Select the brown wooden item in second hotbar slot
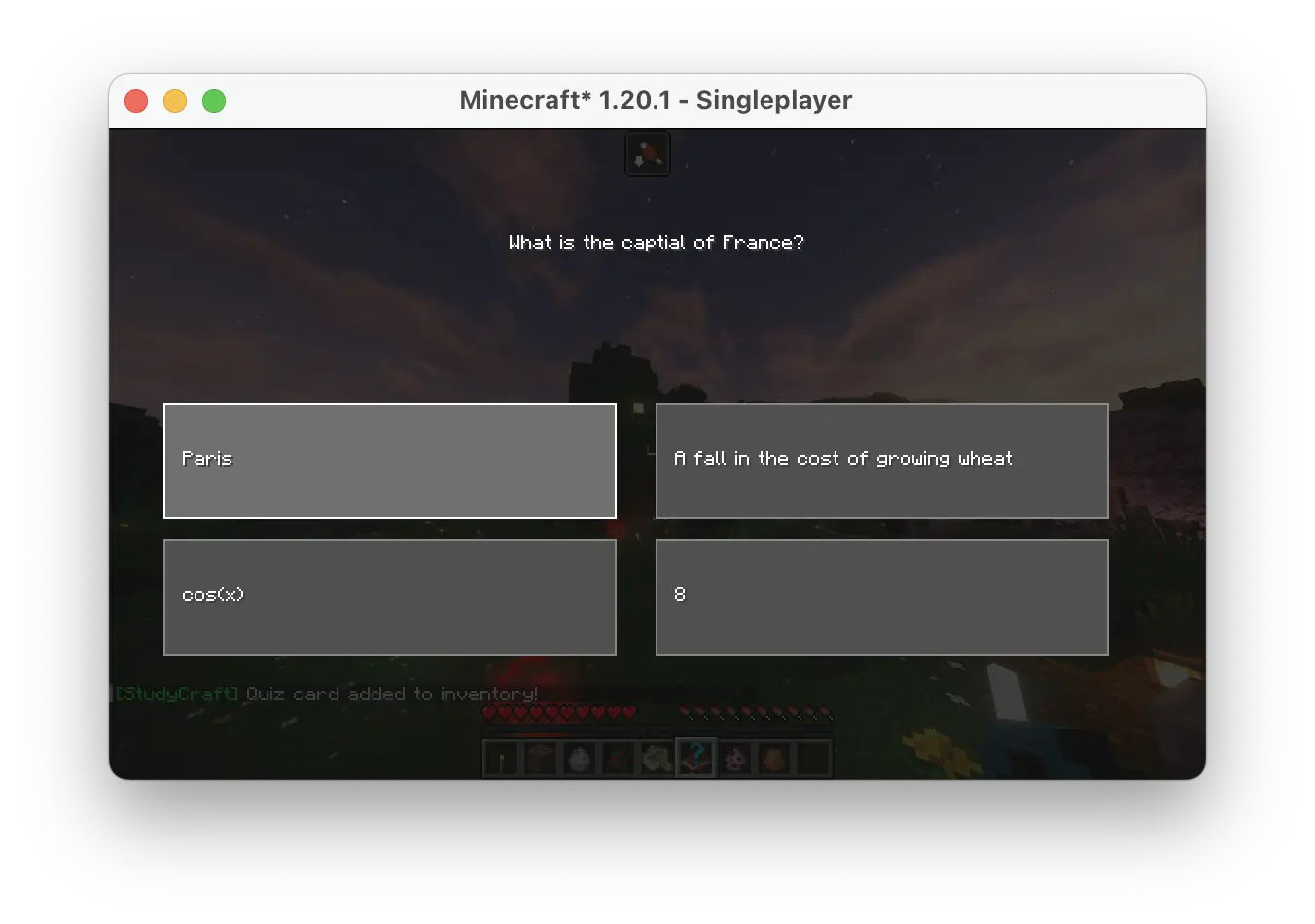Viewport: 1315px width, 924px height. [x=541, y=759]
